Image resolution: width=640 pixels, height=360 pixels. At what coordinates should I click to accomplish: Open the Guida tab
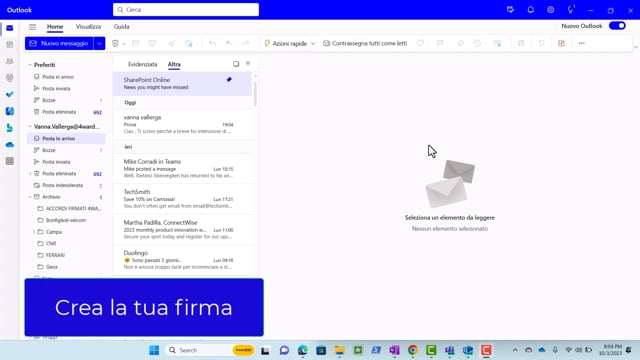[121, 27]
